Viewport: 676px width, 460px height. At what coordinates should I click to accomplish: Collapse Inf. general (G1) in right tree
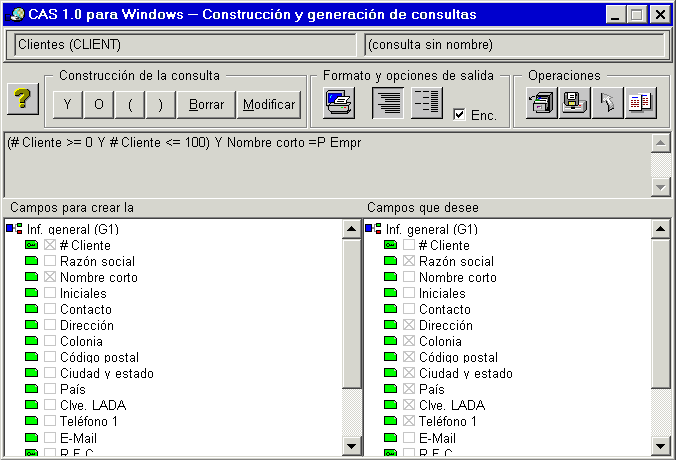point(373,229)
